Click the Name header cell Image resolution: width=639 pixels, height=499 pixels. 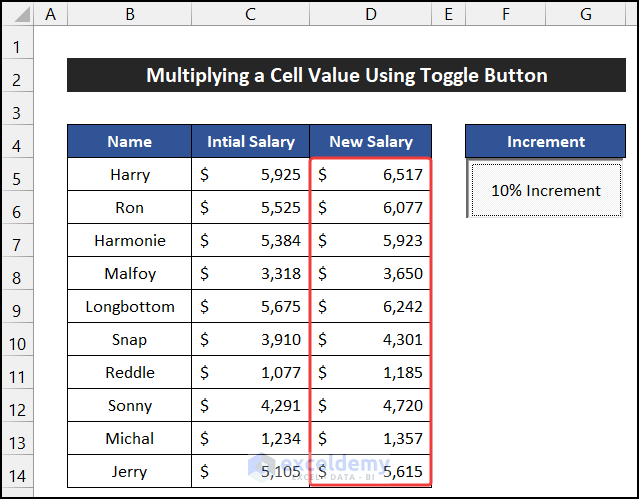click(130, 142)
